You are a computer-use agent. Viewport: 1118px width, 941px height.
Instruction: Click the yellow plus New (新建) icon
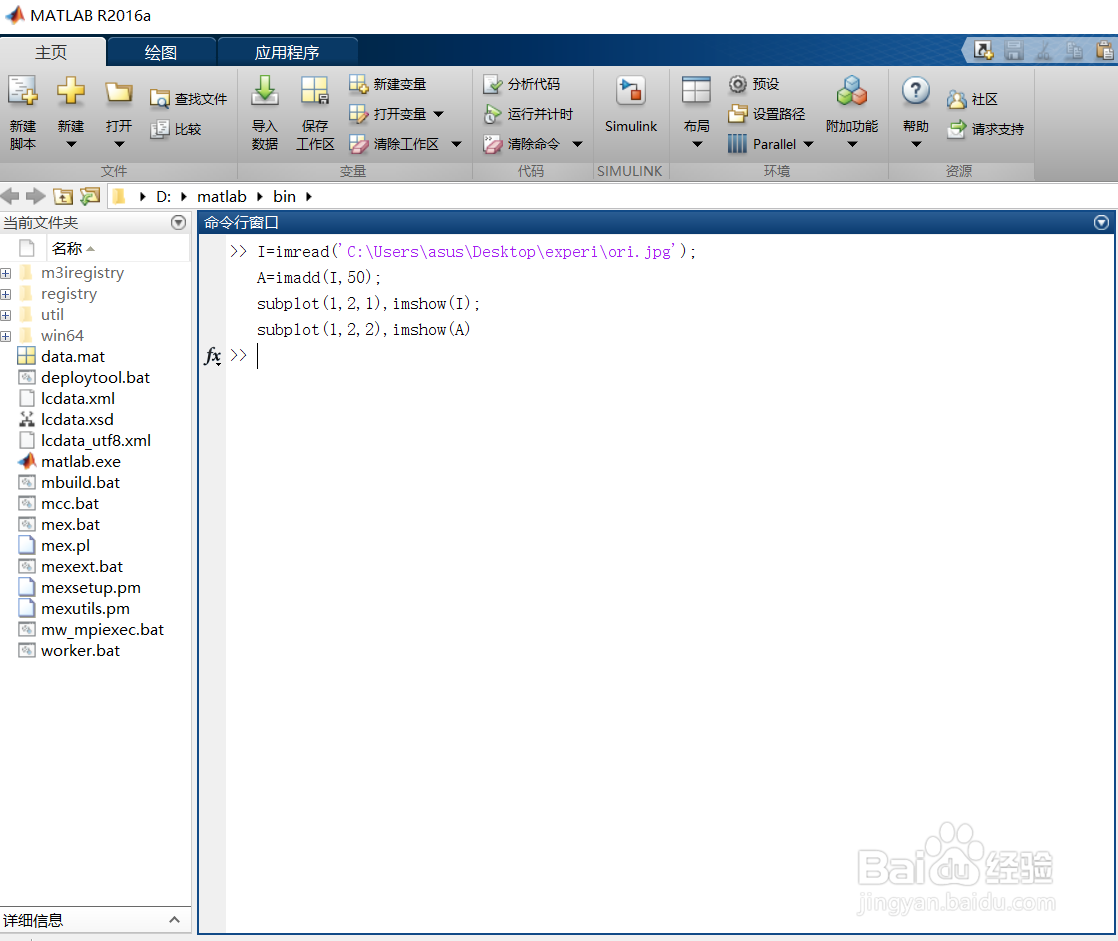[71, 91]
